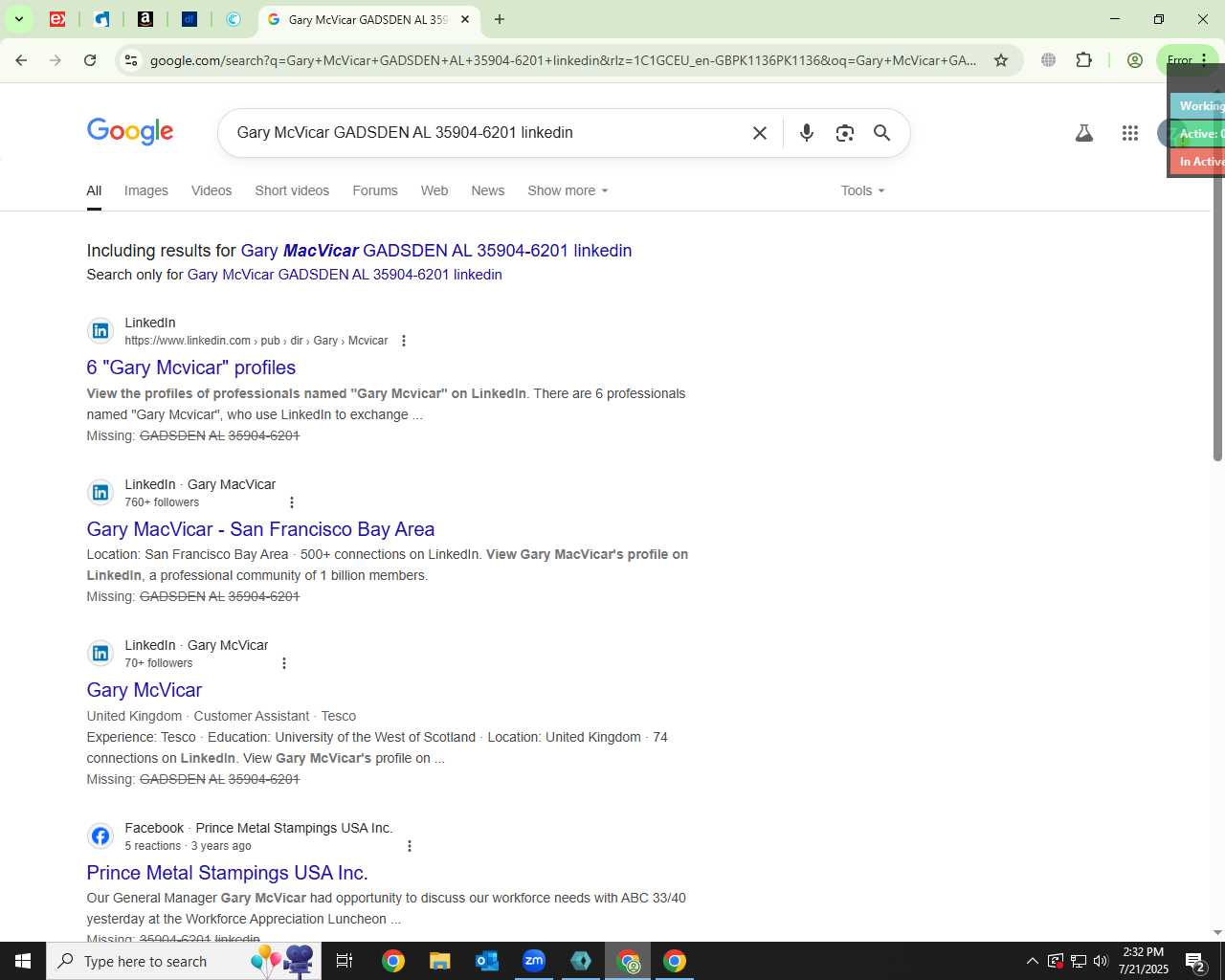Bookmark this page with star icon

pyautogui.click(x=1001, y=60)
